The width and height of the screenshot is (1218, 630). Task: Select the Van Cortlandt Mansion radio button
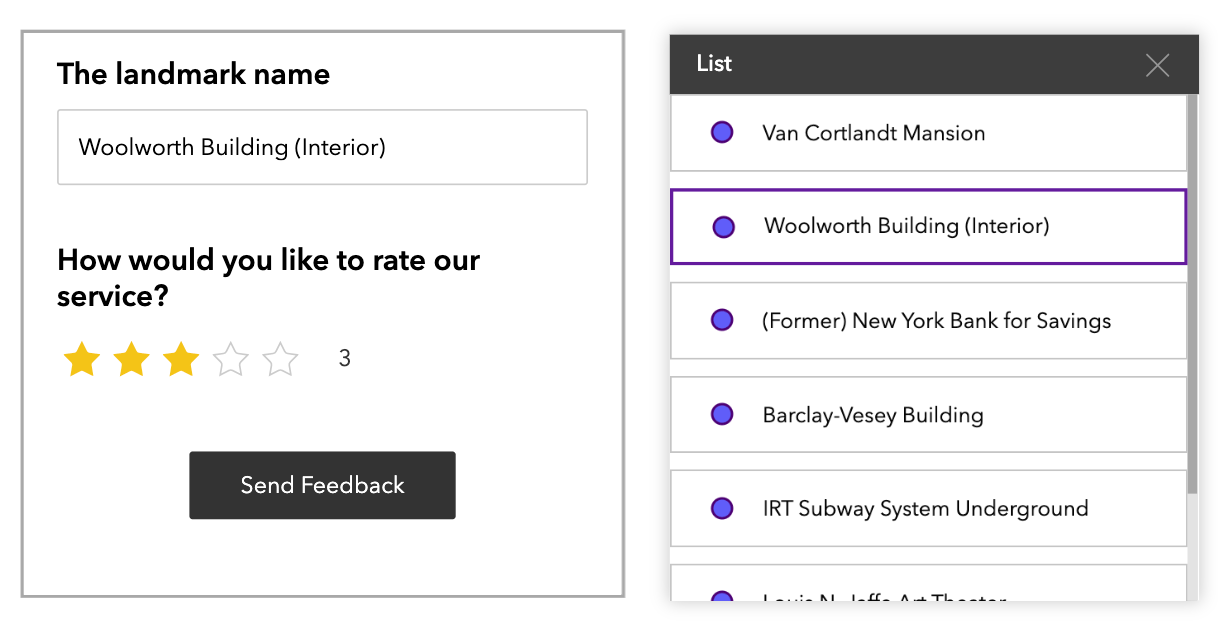pyautogui.click(x=722, y=132)
